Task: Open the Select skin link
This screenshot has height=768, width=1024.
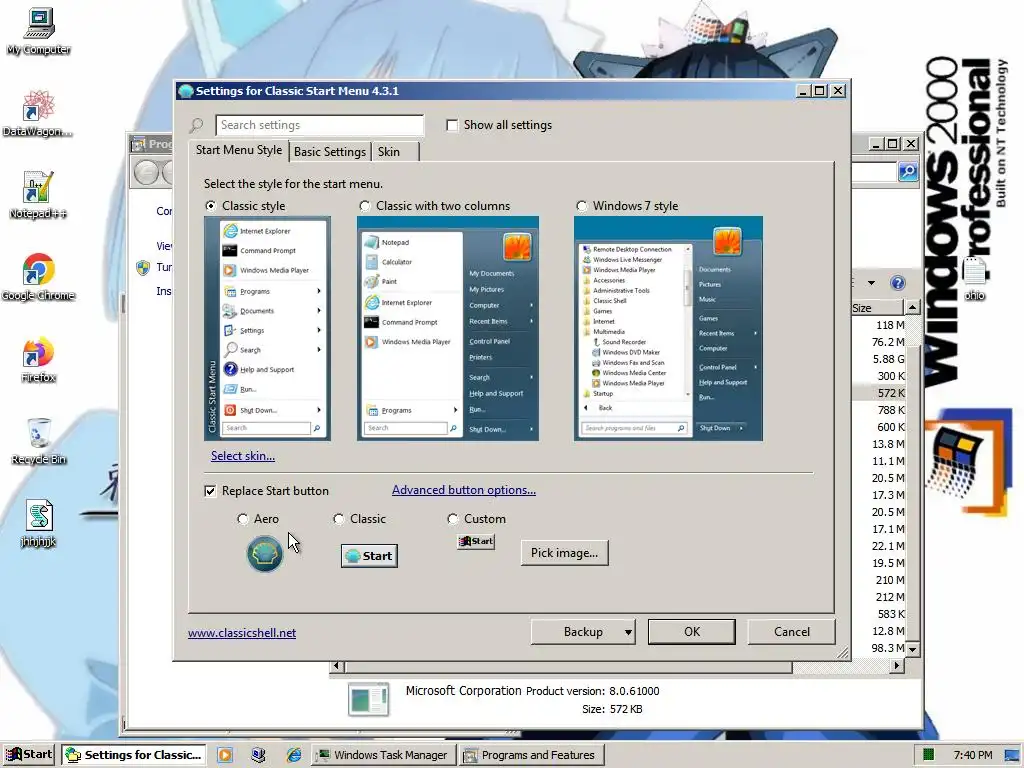Action: click(243, 456)
